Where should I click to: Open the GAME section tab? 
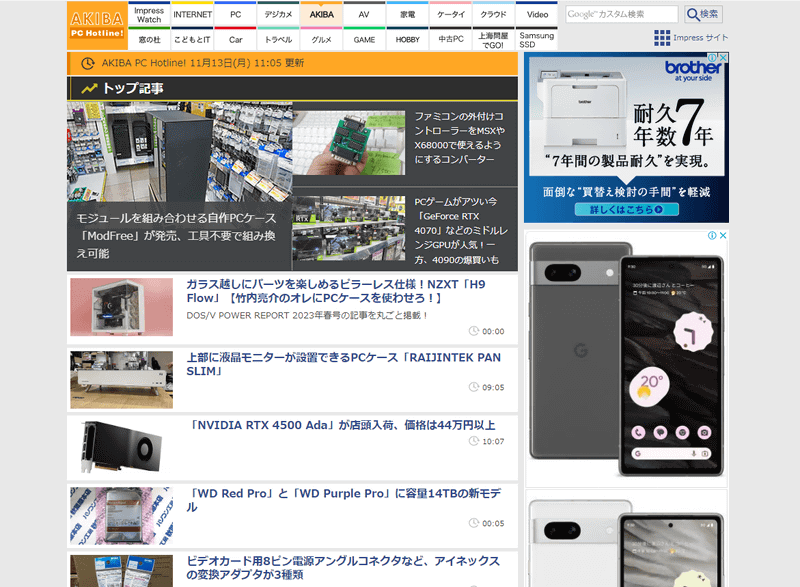[x=363, y=38]
